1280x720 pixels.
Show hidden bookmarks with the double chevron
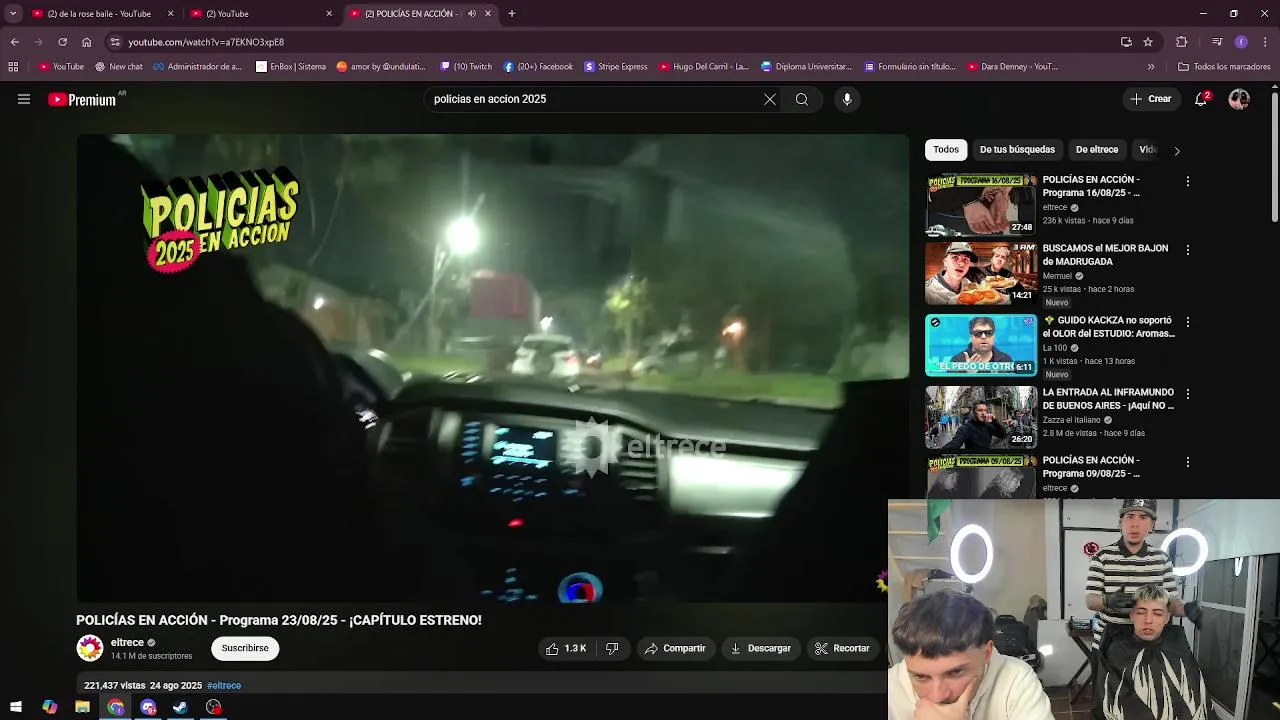click(1151, 67)
